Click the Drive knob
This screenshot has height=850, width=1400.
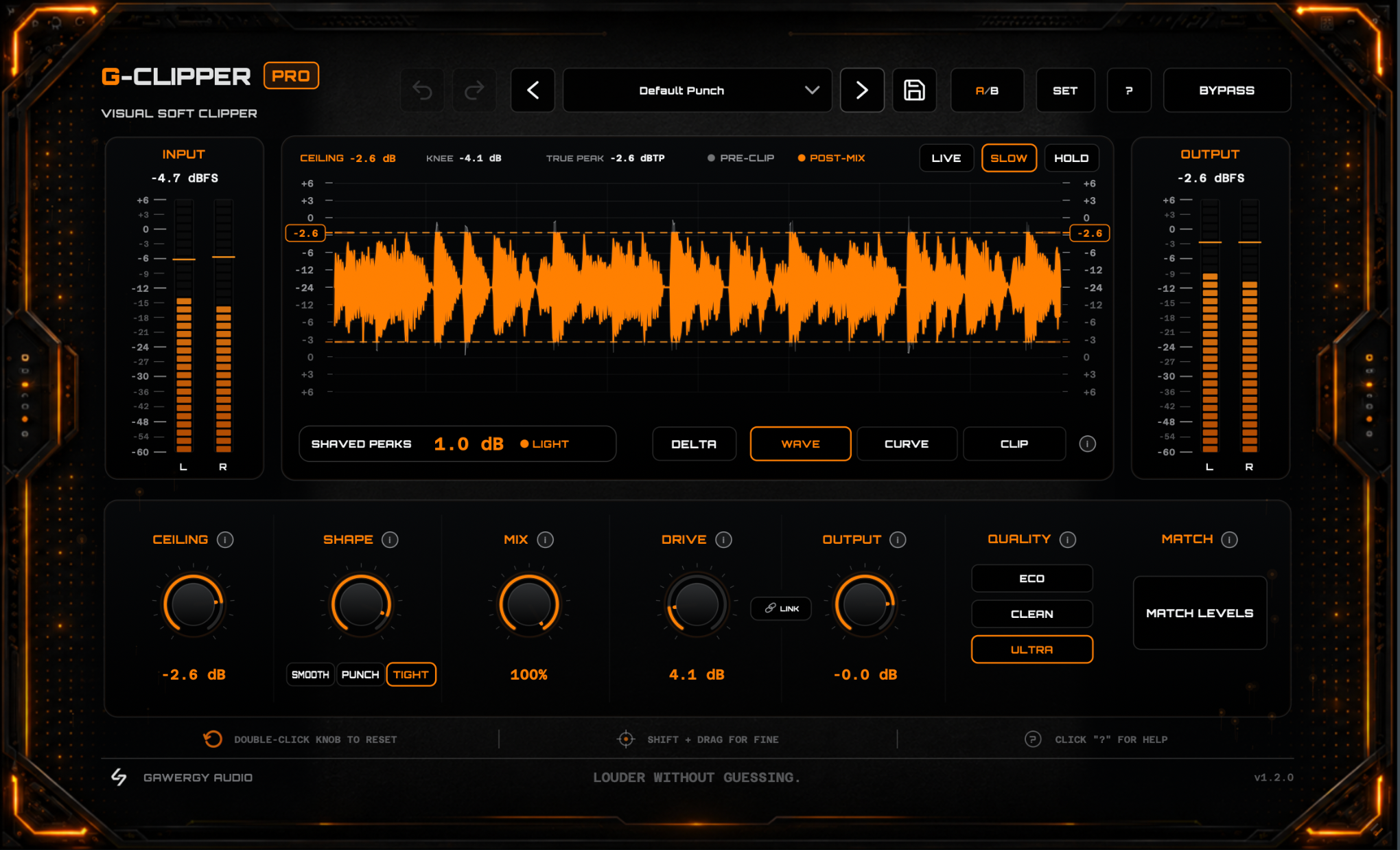click(x=697, y=605)
